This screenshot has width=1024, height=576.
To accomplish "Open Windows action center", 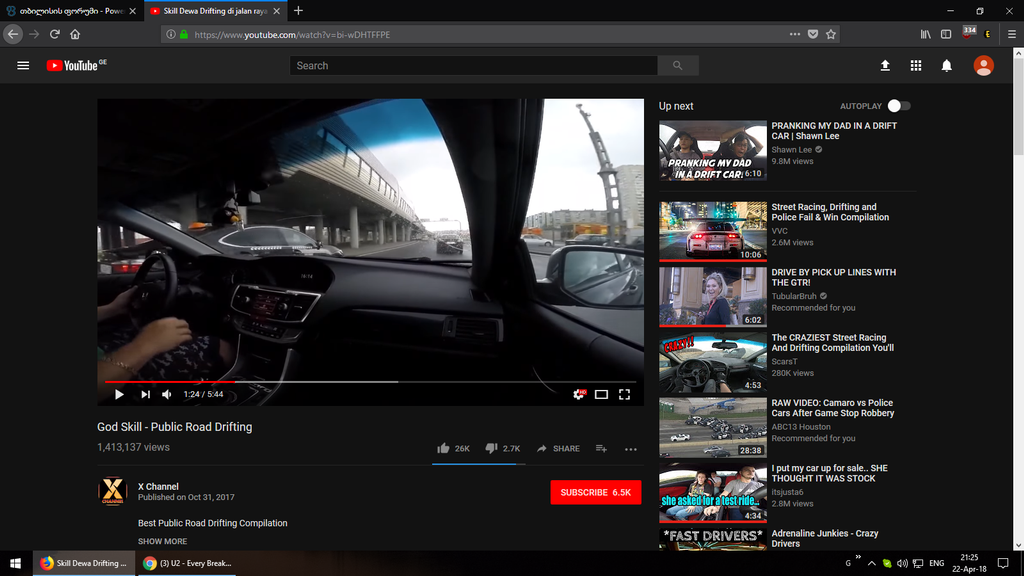I will 1003,563.
